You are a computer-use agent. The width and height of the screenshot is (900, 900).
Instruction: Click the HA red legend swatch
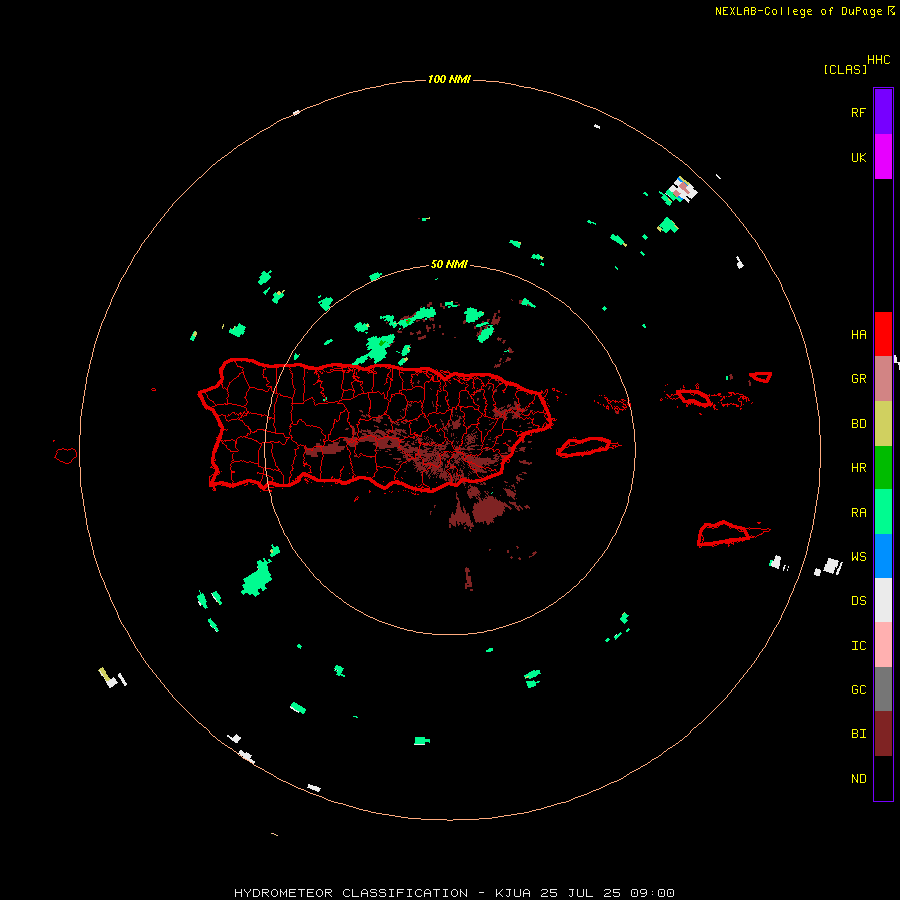coord(883,334)
